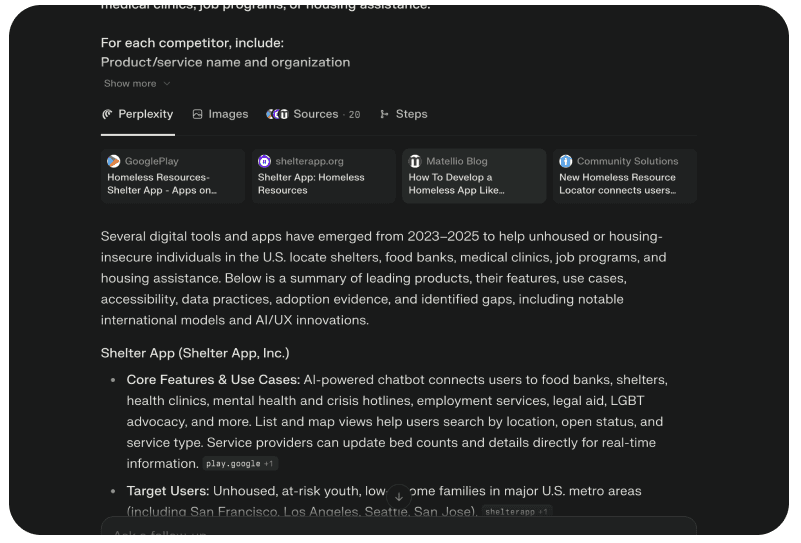
Task: Click the shelterapp.org favicon icon
Action: point(264,161)
